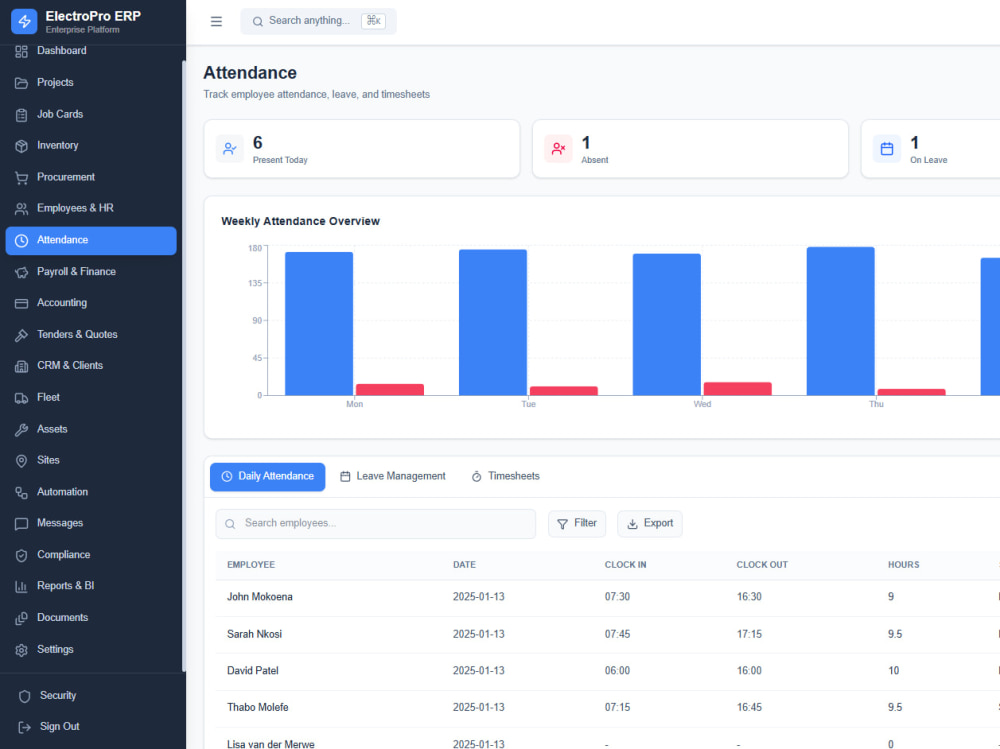Screen dimensions: 1000x749
Task: Click Sarah Nkosi's clock out 17:15
Action: (749, 634)
